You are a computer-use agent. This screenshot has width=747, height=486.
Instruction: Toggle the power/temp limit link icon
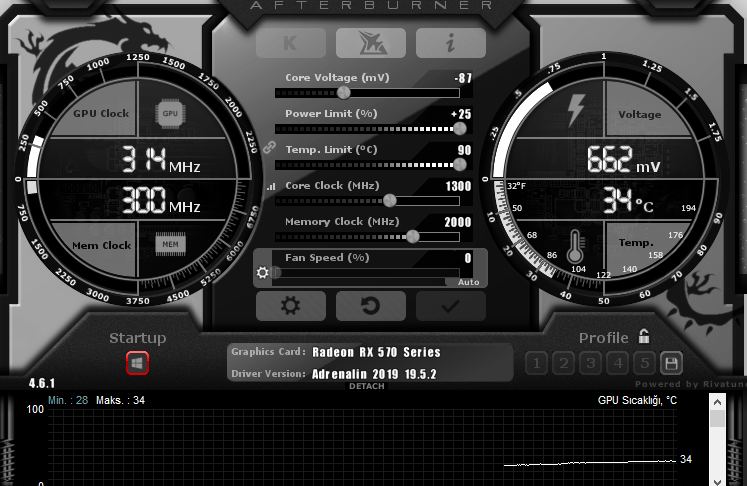click(270, 147)
